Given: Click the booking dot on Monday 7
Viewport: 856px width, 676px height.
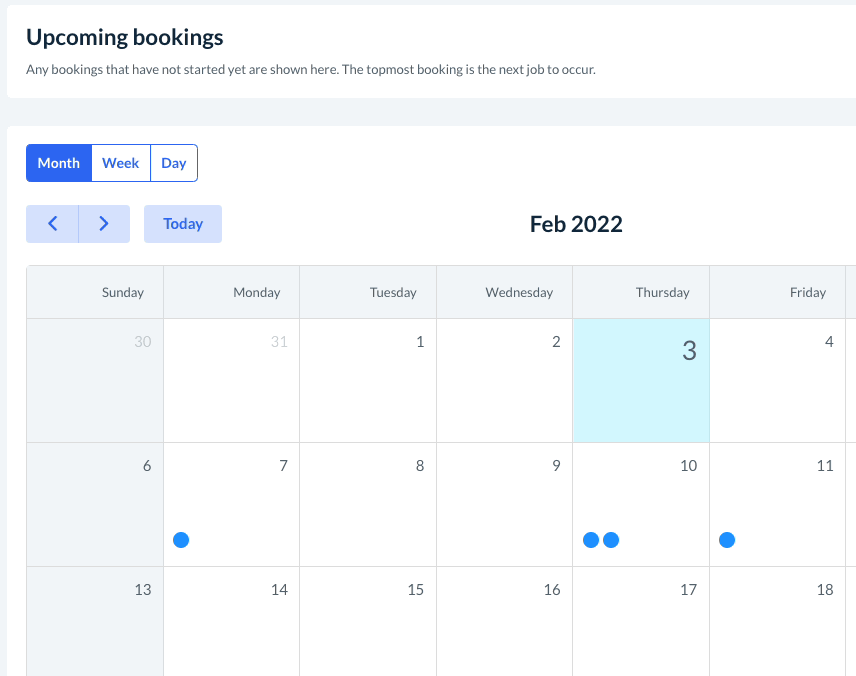Looking at the screenshot, I should [181, 540].
